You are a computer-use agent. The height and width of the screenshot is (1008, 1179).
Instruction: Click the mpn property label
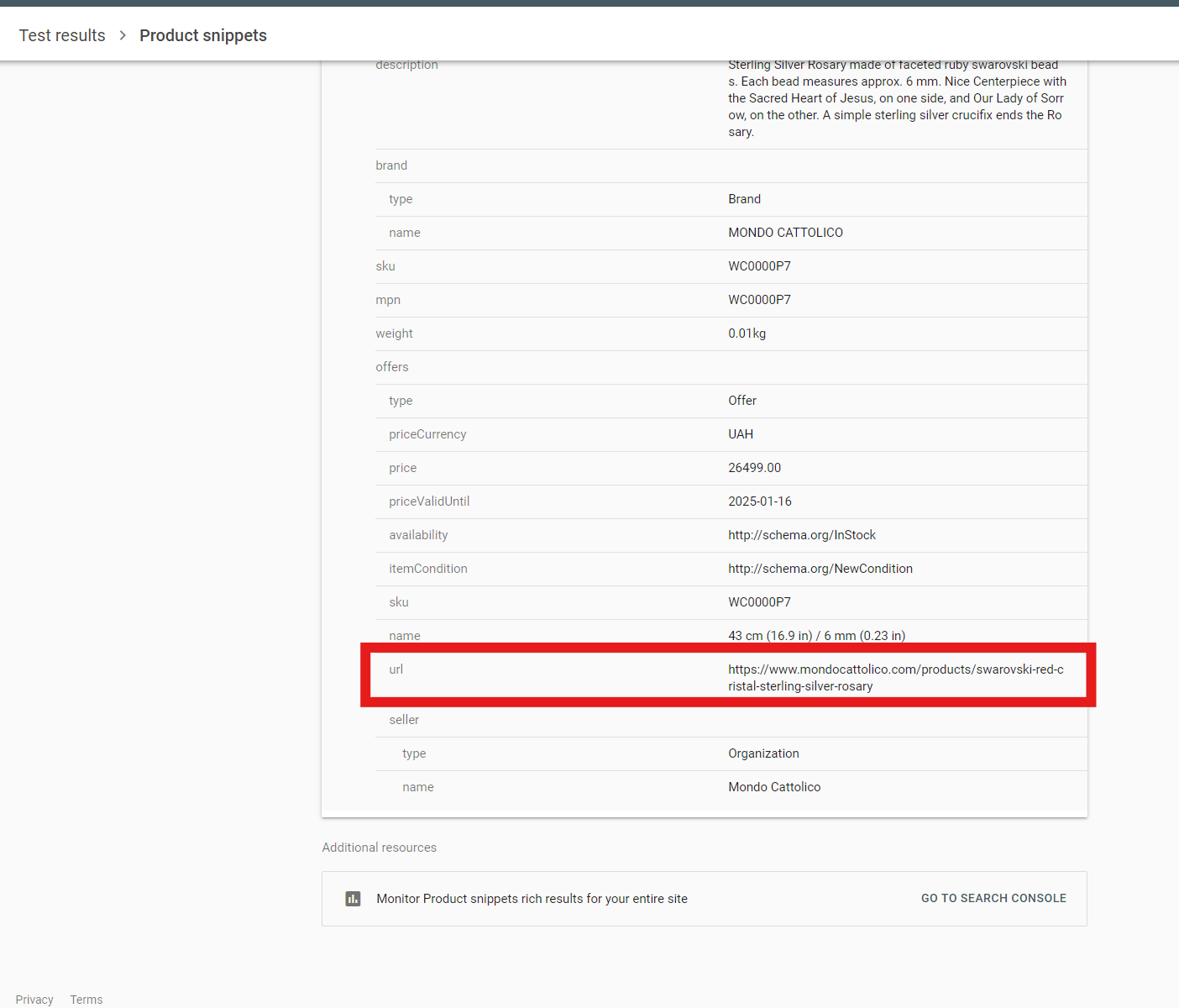(388, 300)
